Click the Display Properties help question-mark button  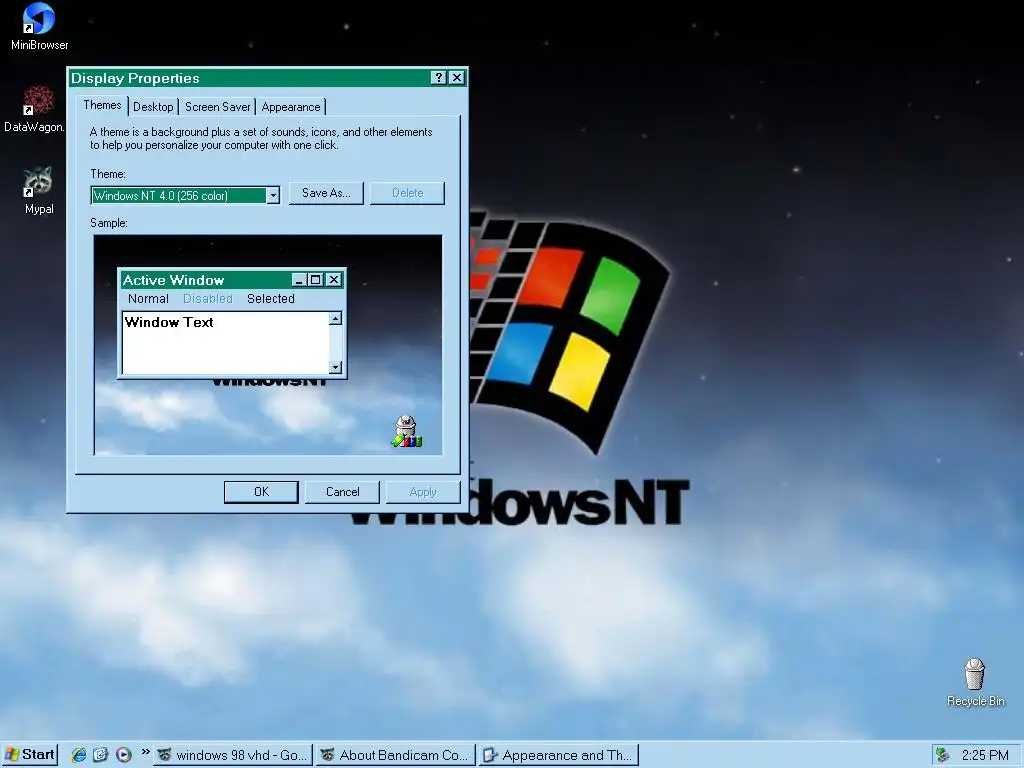click(439, 78)
